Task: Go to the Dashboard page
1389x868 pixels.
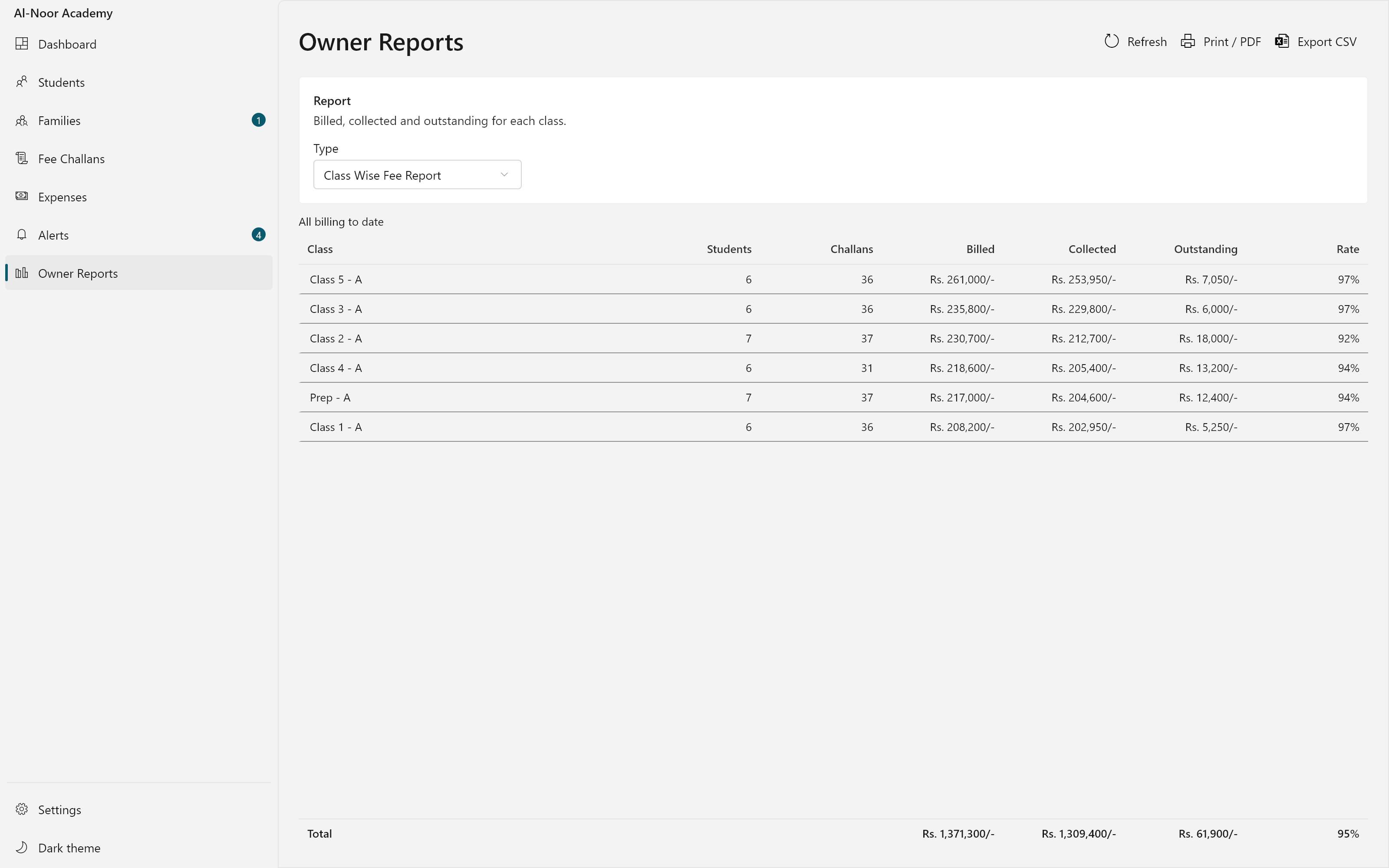Action: click(x=139, y=44)
